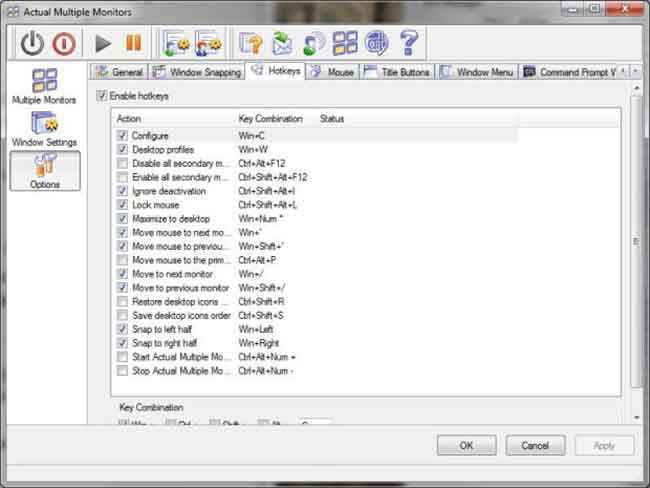Click the envelope with green arrow icon
The width and height of the screenshot is (650, 488).
pyautogui.click(x=282, y=43)
